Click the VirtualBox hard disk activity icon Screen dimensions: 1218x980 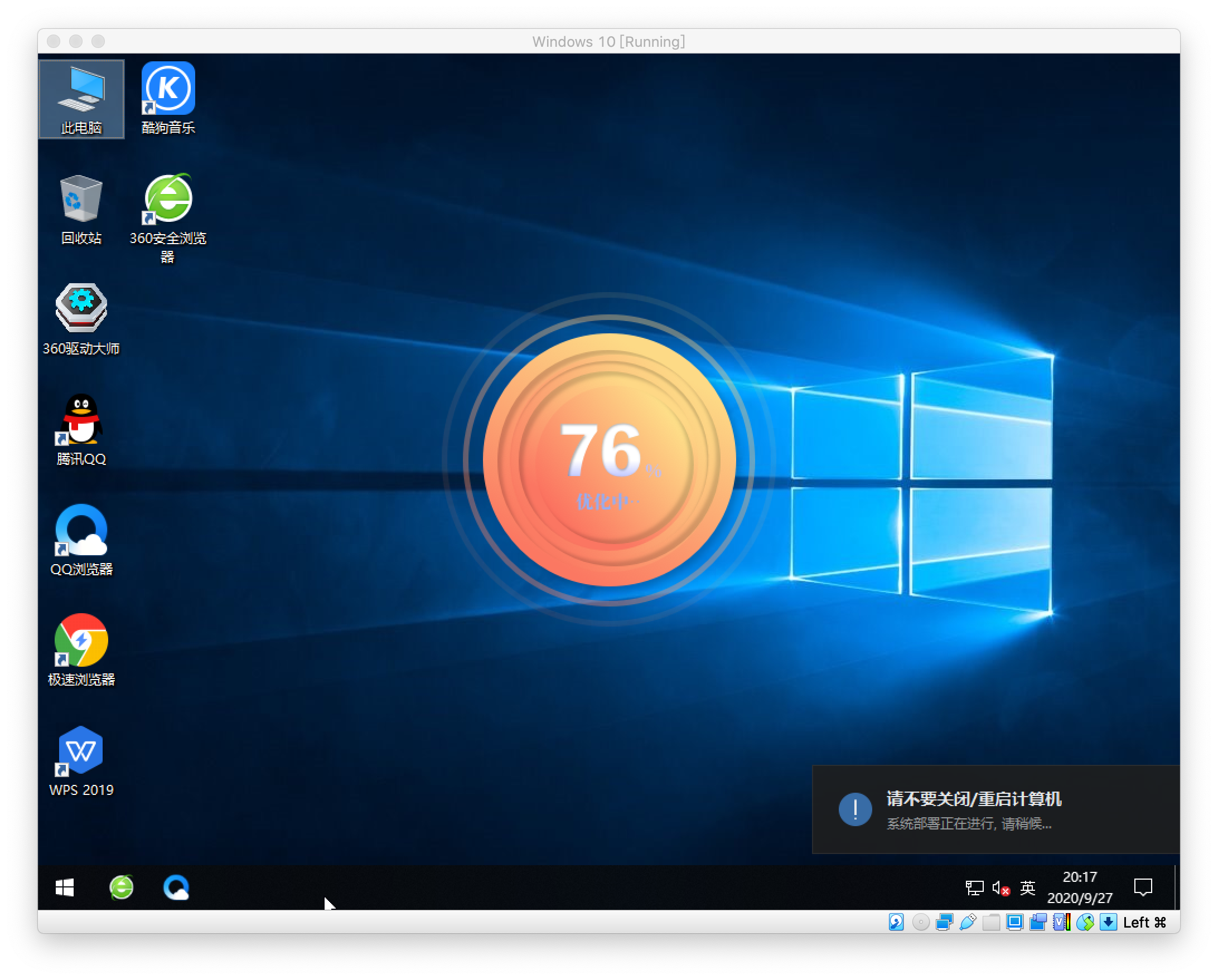[897, 922]
